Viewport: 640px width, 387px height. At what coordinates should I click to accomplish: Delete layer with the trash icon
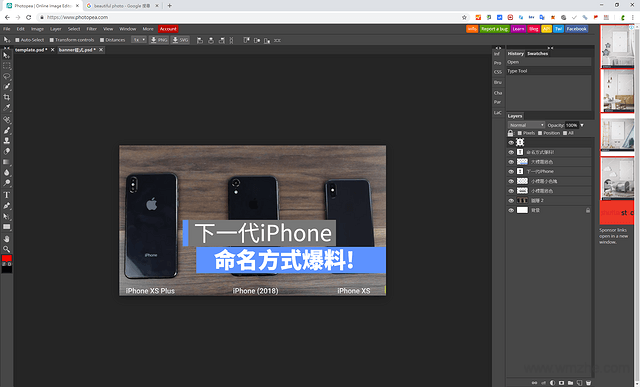[x=589, y=383]
